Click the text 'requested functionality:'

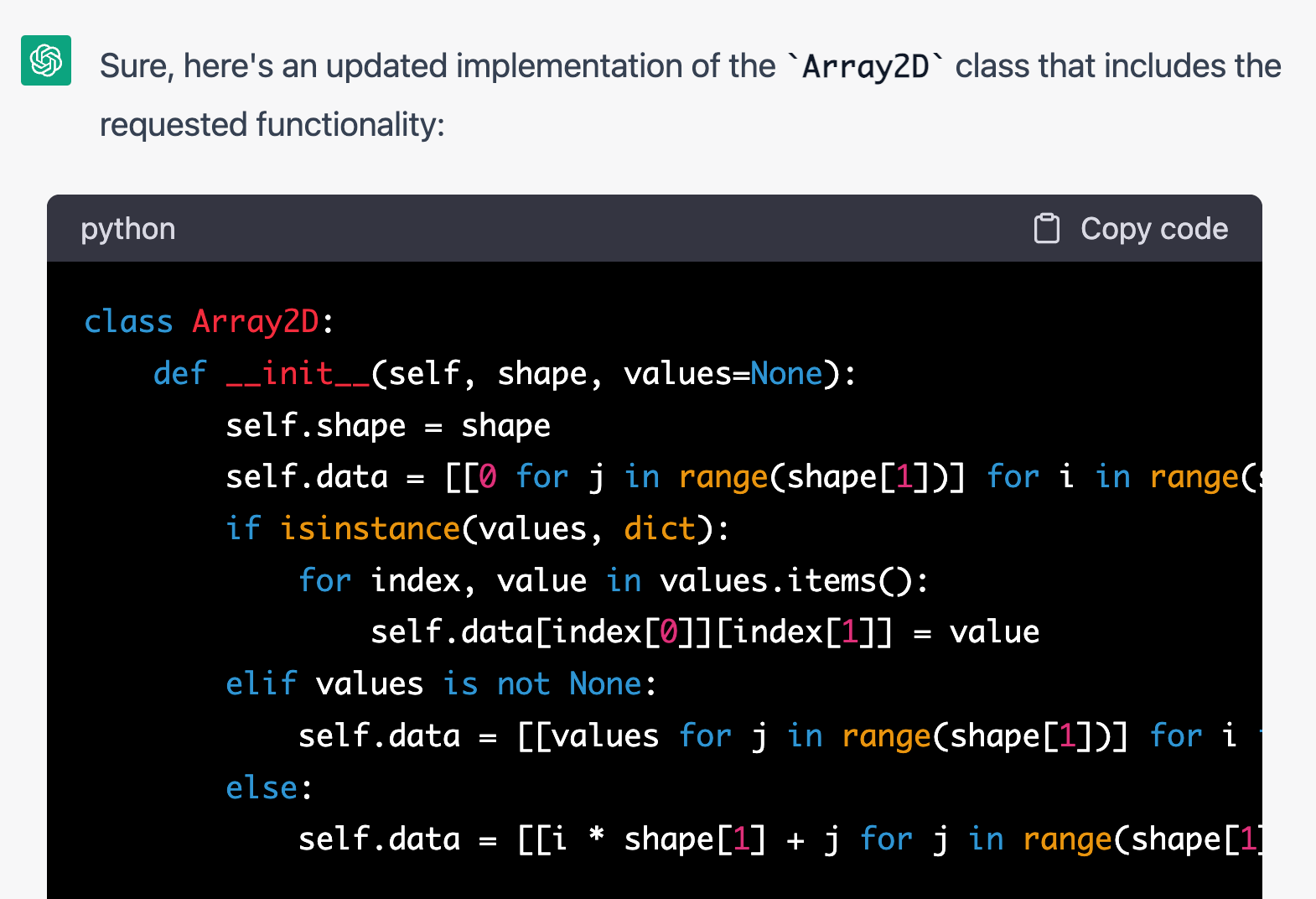pos(272,125)
